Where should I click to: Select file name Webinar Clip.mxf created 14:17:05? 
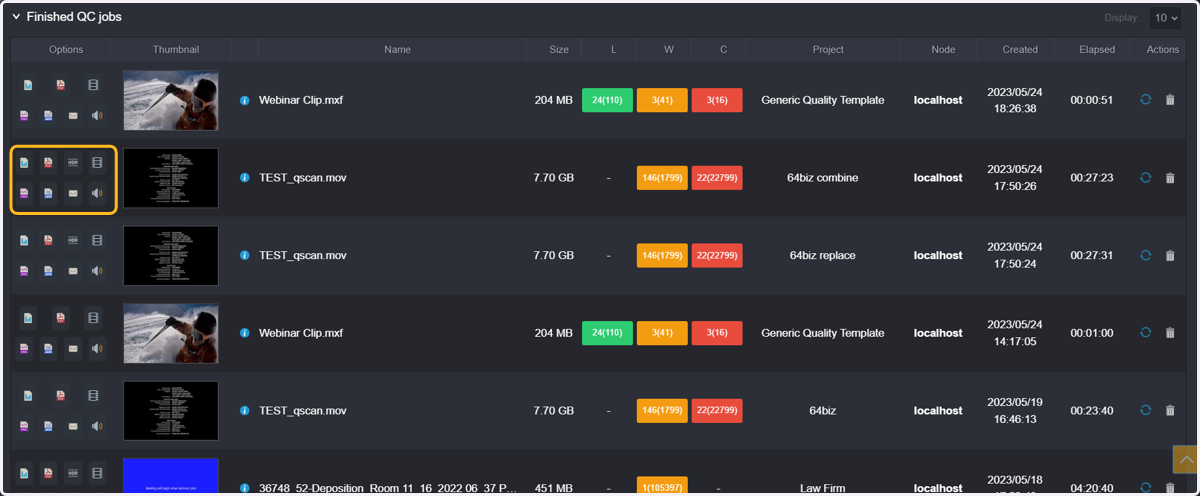point(300,333)
